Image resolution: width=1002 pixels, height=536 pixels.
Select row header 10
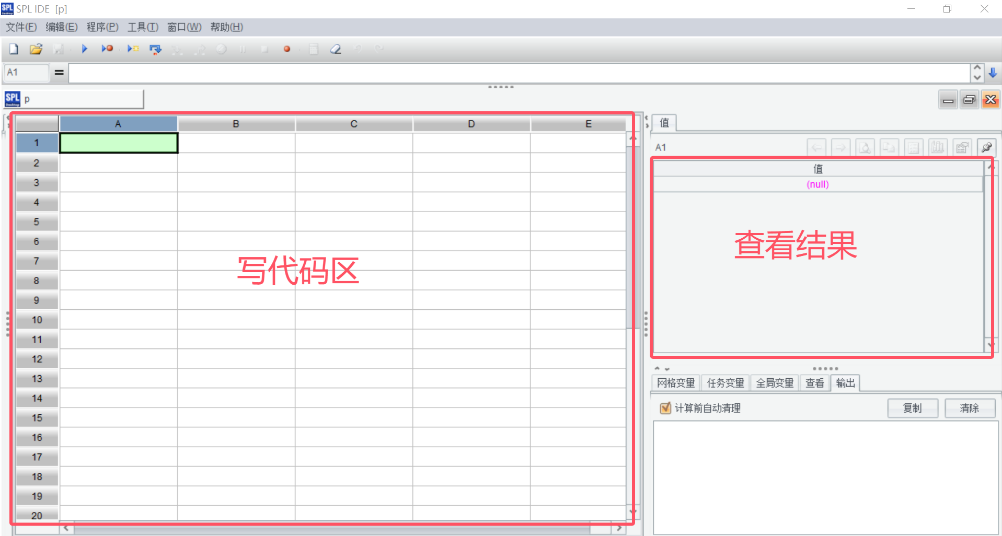[36, 319]
